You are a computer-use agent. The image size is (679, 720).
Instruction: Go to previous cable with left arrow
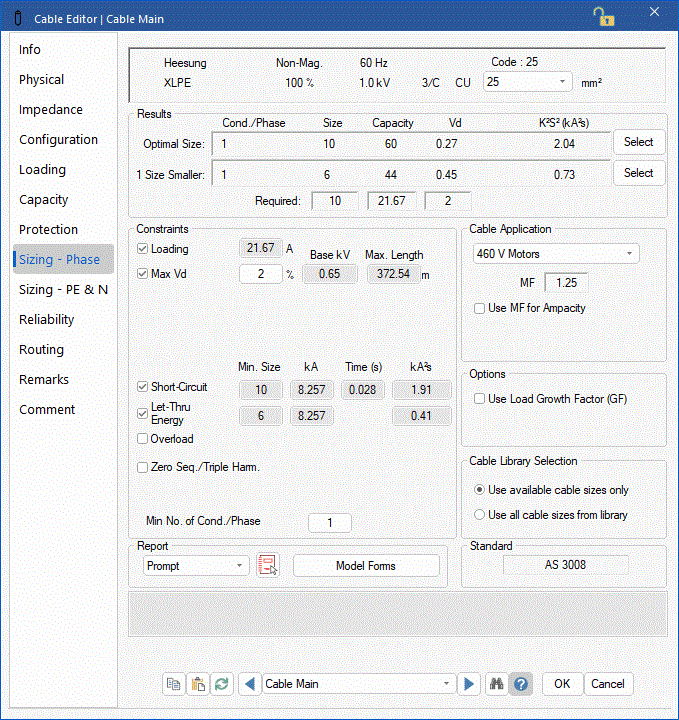[x=249, y=684]
